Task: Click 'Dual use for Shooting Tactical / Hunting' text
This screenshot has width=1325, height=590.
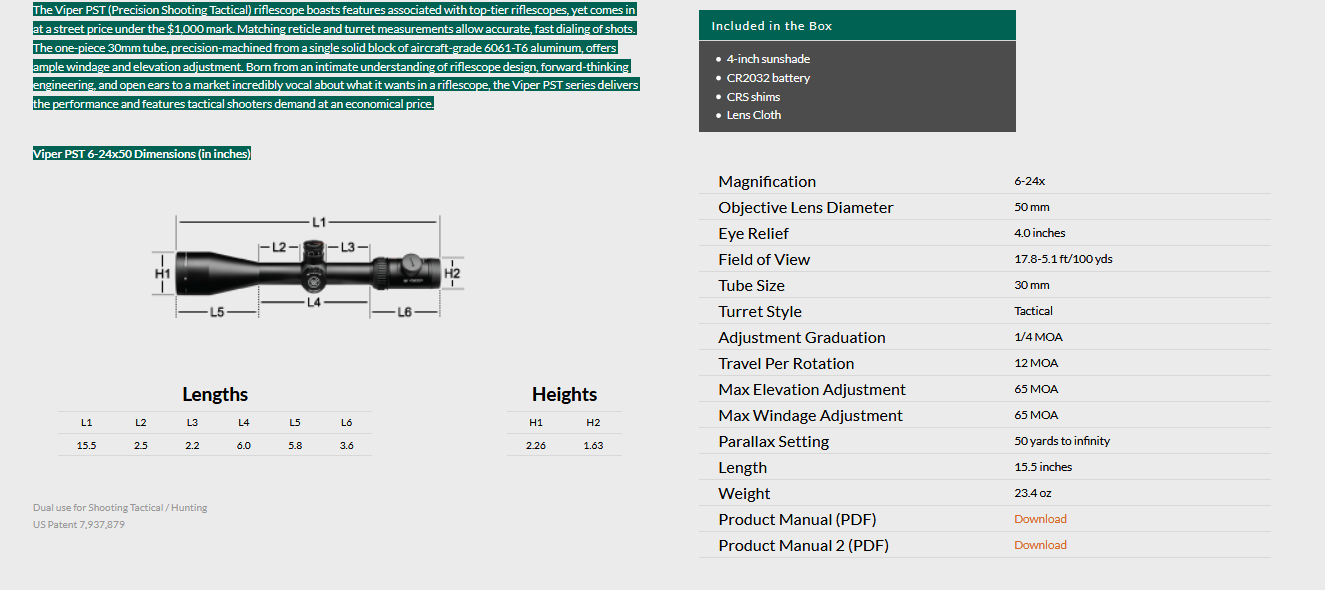Action: (x=120, y=508)
